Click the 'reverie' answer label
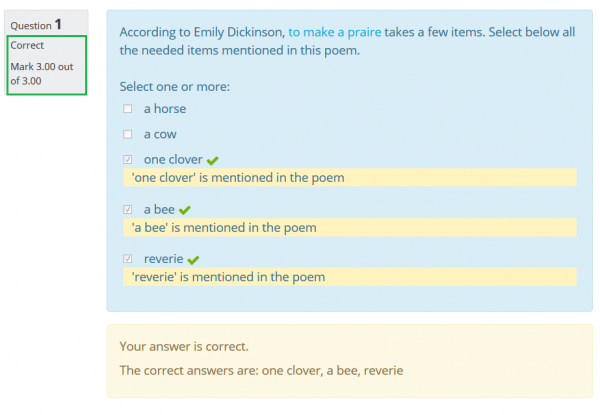The image size is (600, 415). coord(164,260)
